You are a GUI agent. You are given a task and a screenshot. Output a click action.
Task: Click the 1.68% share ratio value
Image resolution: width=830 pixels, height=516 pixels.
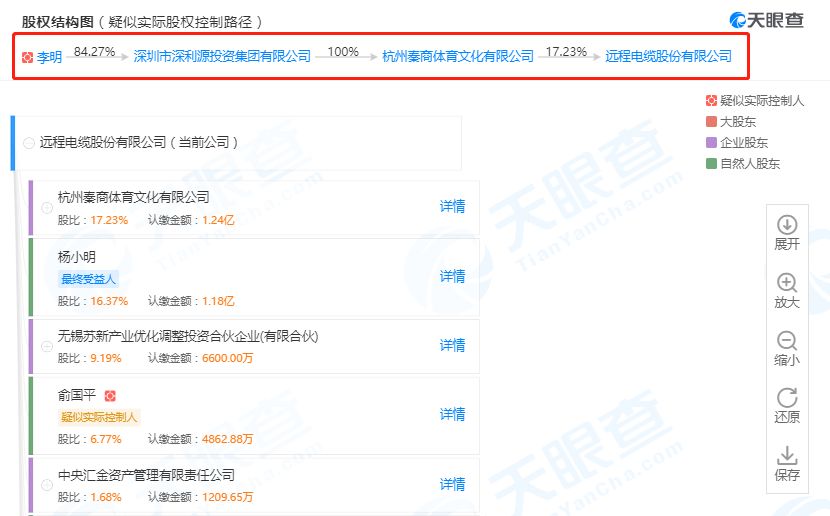click(x=106, y=497)
